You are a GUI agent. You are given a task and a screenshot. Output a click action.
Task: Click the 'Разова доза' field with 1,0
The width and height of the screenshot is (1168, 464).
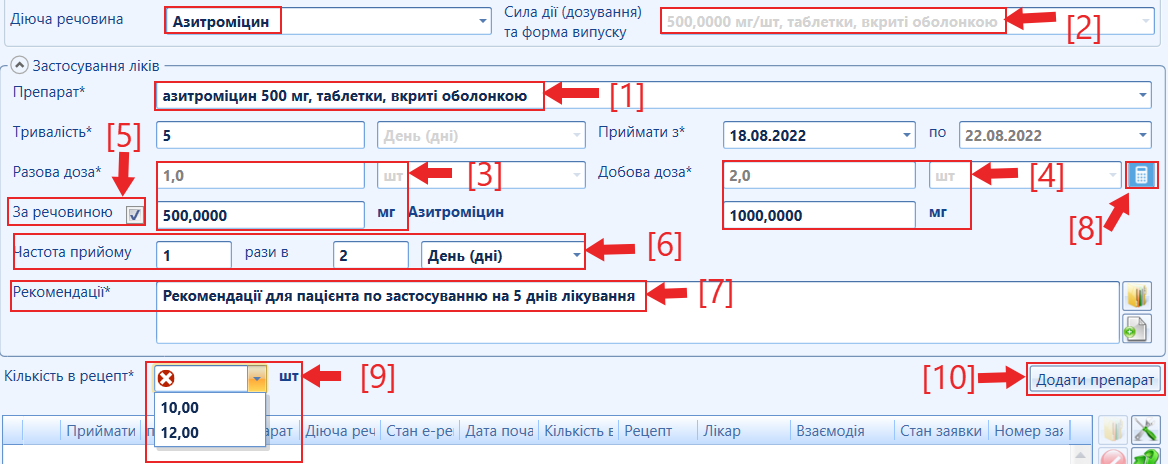(x=260, y=176)
